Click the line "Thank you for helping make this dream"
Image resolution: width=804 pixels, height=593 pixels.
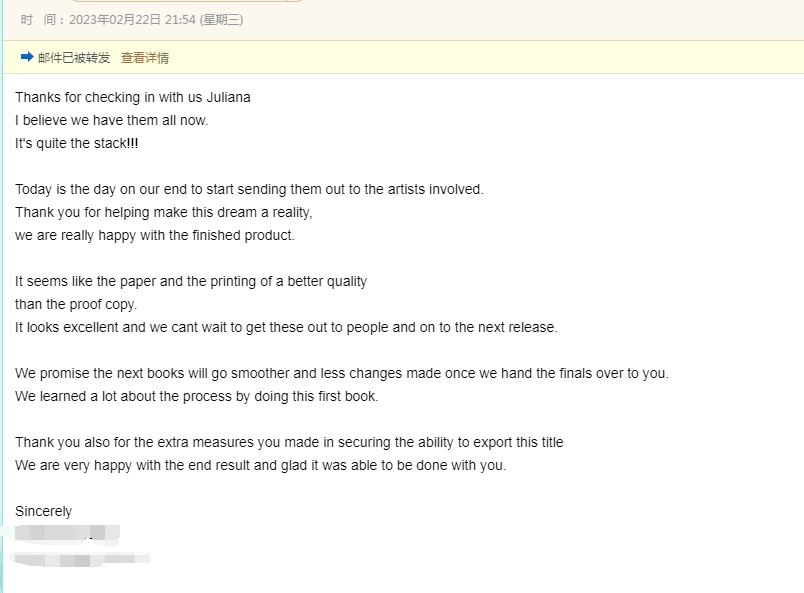(164, 213)
